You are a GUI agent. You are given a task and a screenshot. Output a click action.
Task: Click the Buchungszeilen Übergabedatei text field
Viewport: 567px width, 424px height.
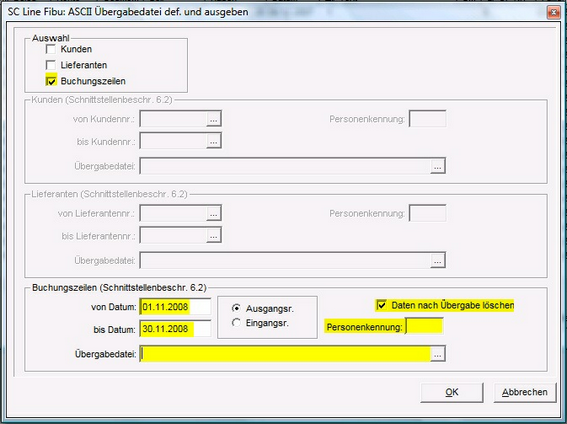click(x=285, y=354)
